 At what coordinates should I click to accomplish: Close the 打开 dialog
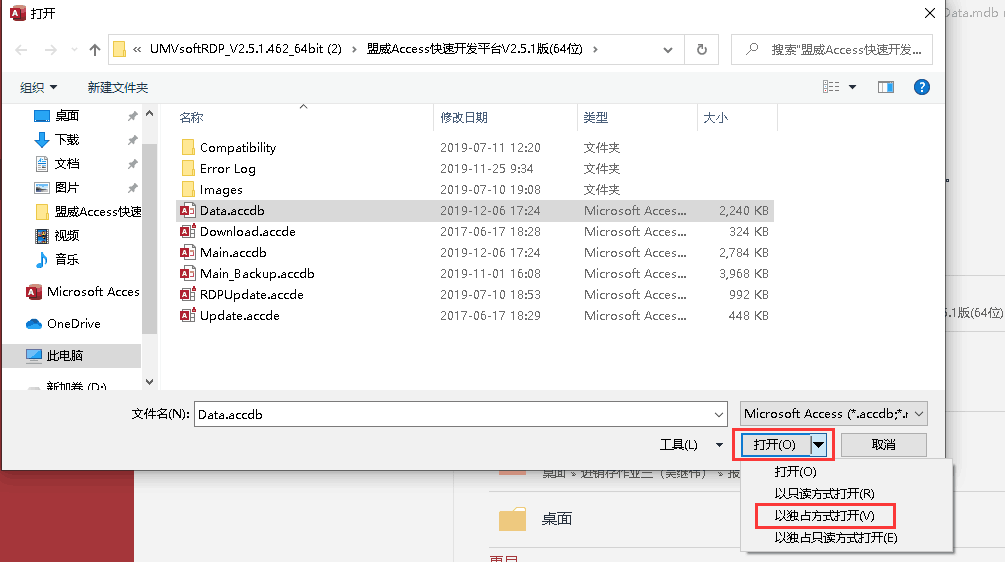point(930,13)
